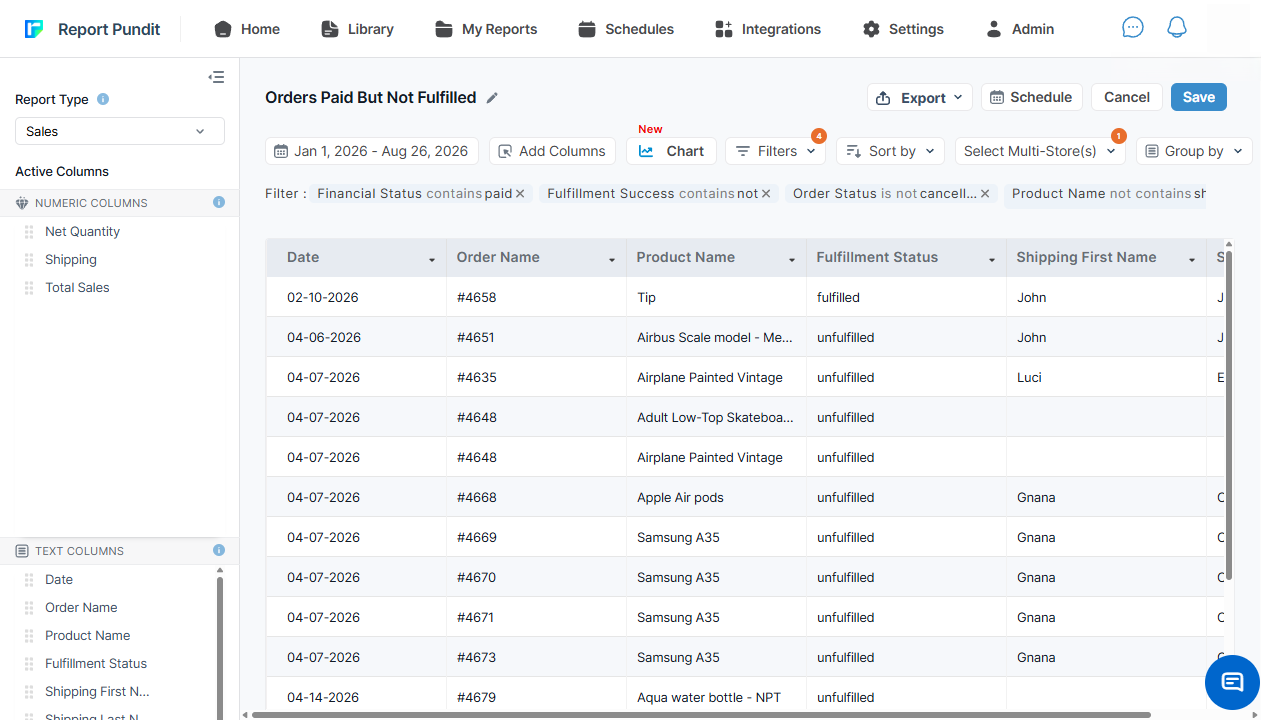This screenshot has width=1261, height=720.
Task: Click product cell Aqua water bottle - NPT
Action: (x=716, y=697)
